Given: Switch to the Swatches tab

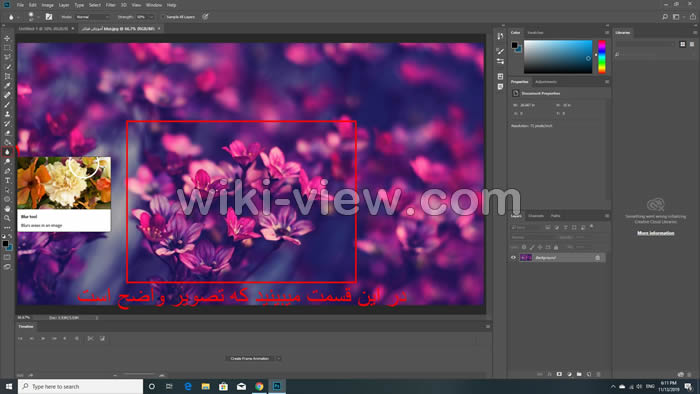Looking at the screenshot, I should pos(535,33).
